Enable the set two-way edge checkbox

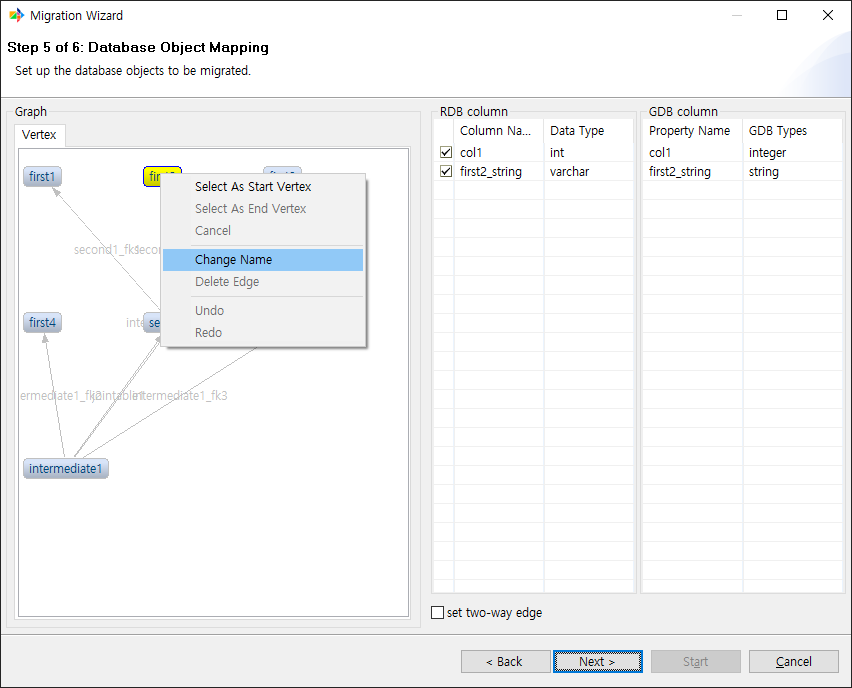click(437, 613)
